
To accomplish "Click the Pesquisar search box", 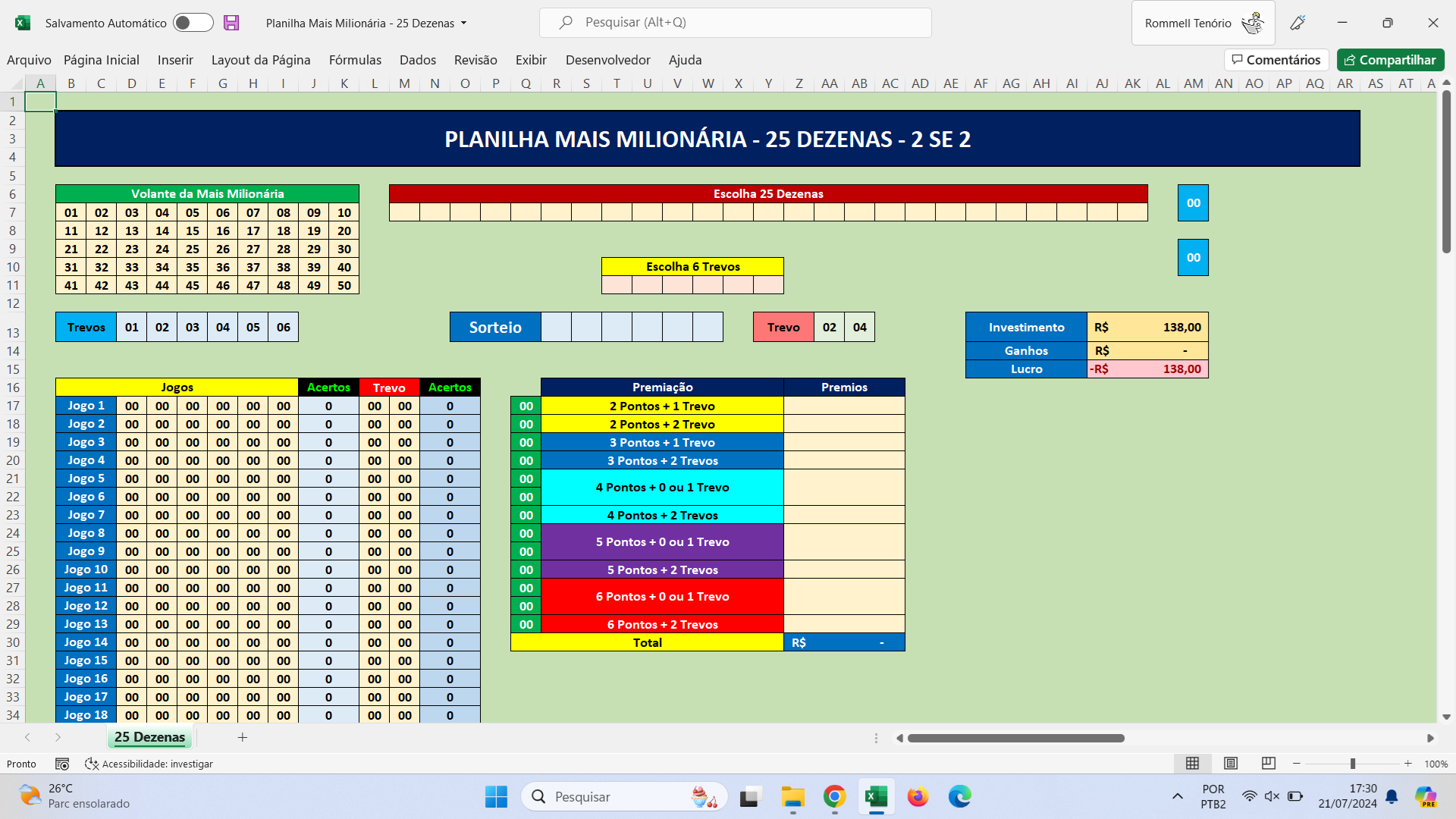I will pyautogui.click(x=735, y=23).
